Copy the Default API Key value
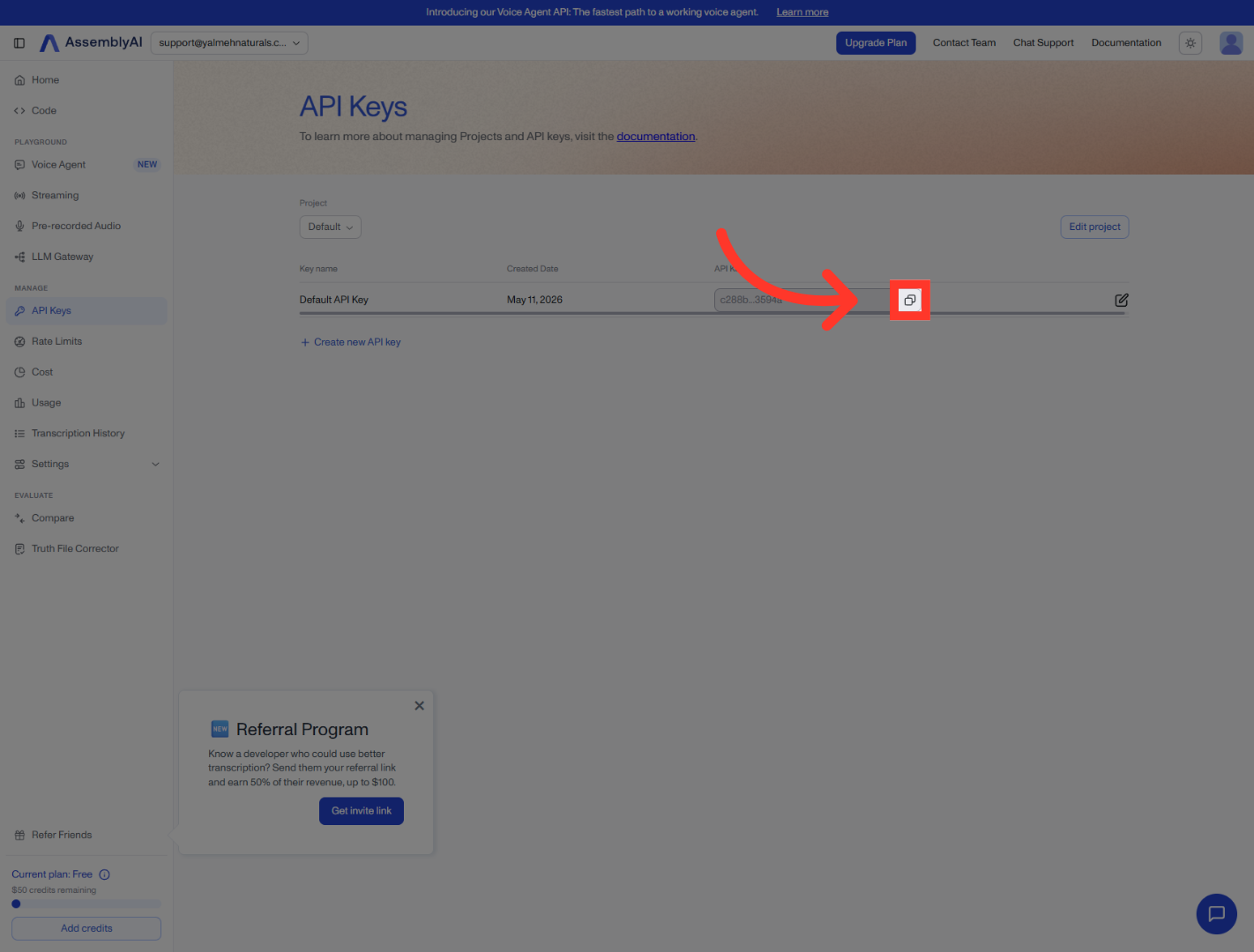Image resolution: width=1254 pixels, height=952 pixels. 910,301
